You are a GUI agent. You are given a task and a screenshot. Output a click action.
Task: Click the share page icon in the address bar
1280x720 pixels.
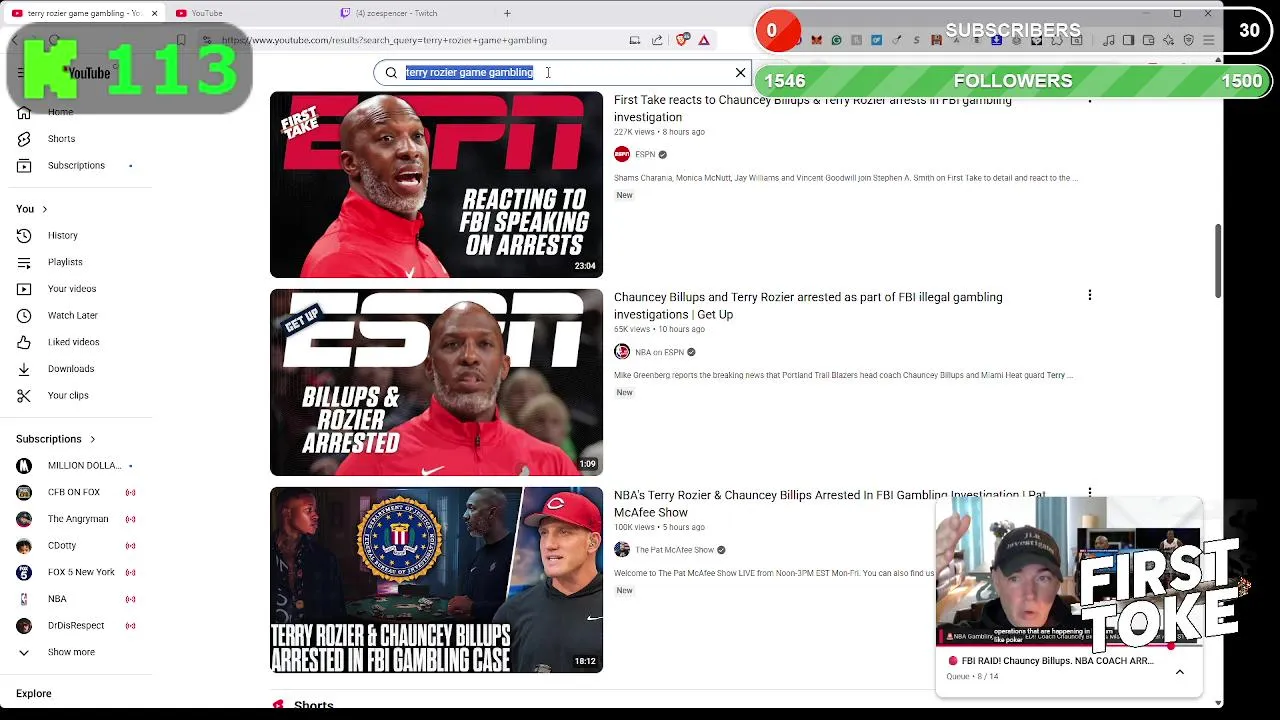(657, 40)
